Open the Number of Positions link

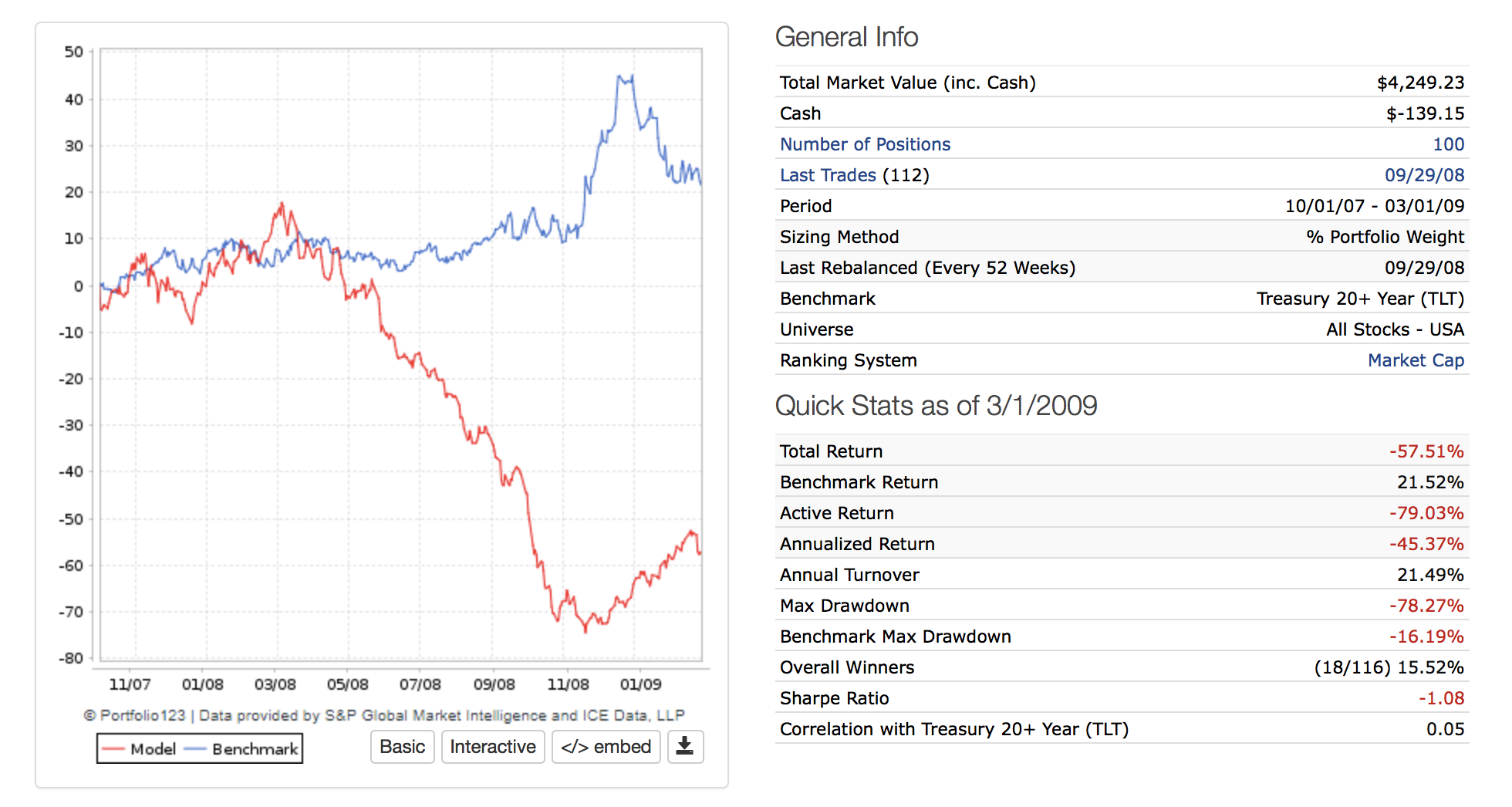865,144
